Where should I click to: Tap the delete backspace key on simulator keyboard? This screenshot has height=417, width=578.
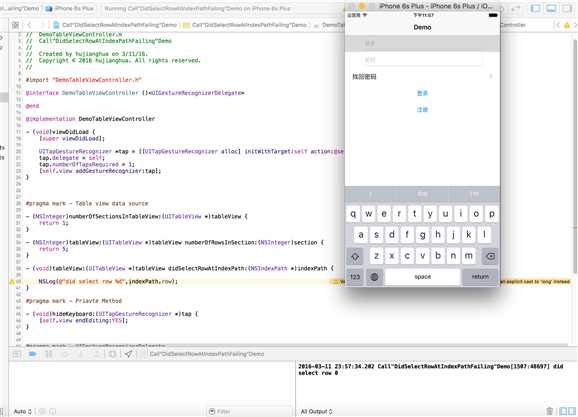(x=490, y=256)
